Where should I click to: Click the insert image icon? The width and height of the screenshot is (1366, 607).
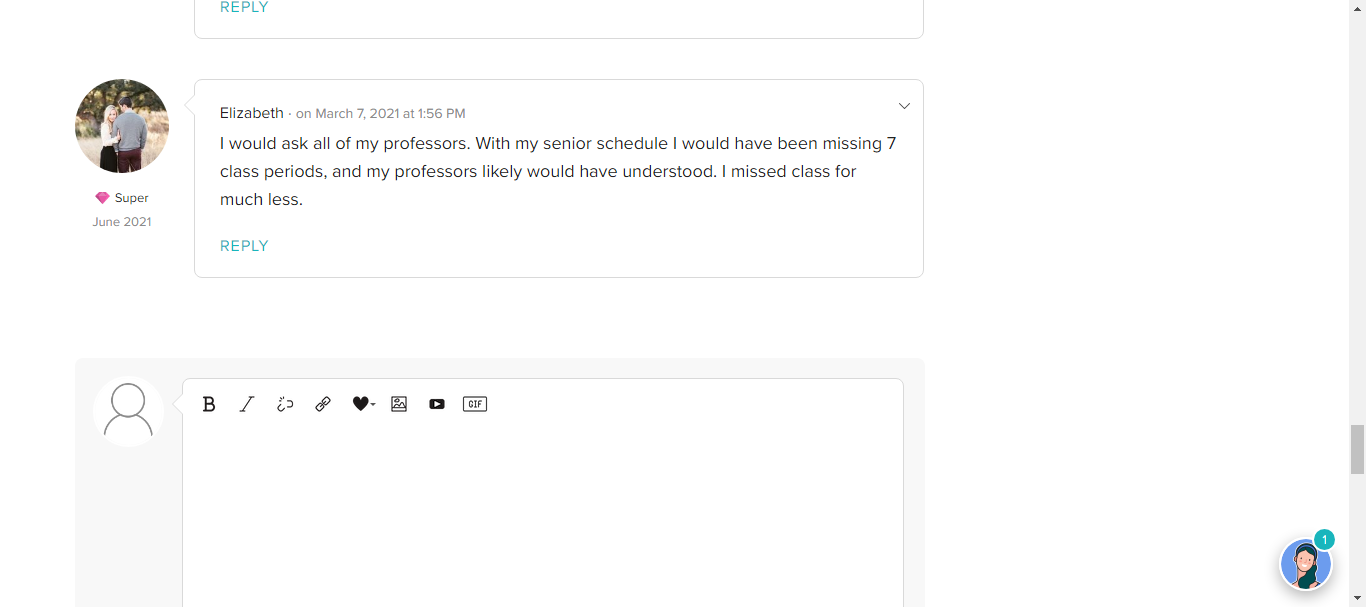tap(399, 404)
